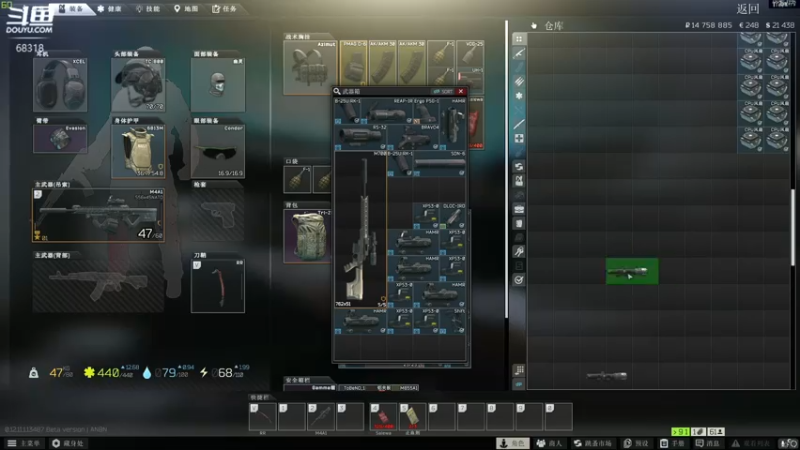The image size is (800, 450).
Task: Select the Evasion armband item
Action: pyautogui.click(x=60, y=138)
